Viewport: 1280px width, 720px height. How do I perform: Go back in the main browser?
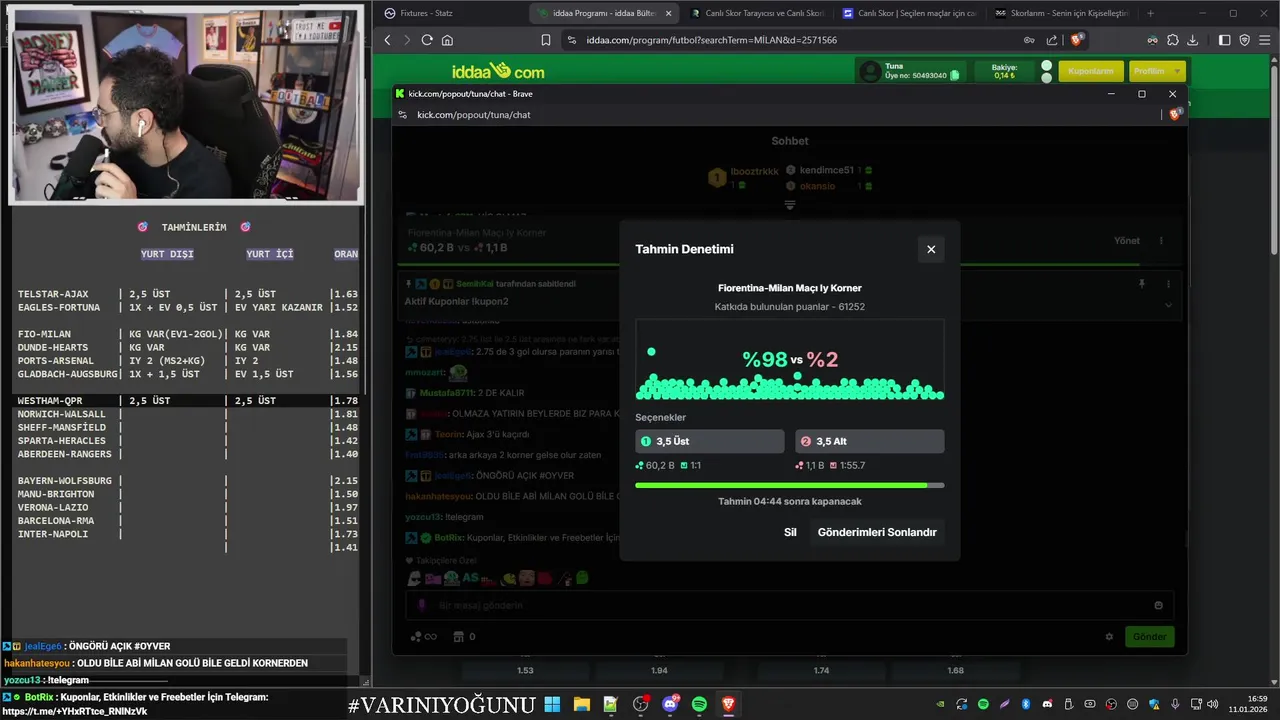pyautogui.click(x=388, y=40)
